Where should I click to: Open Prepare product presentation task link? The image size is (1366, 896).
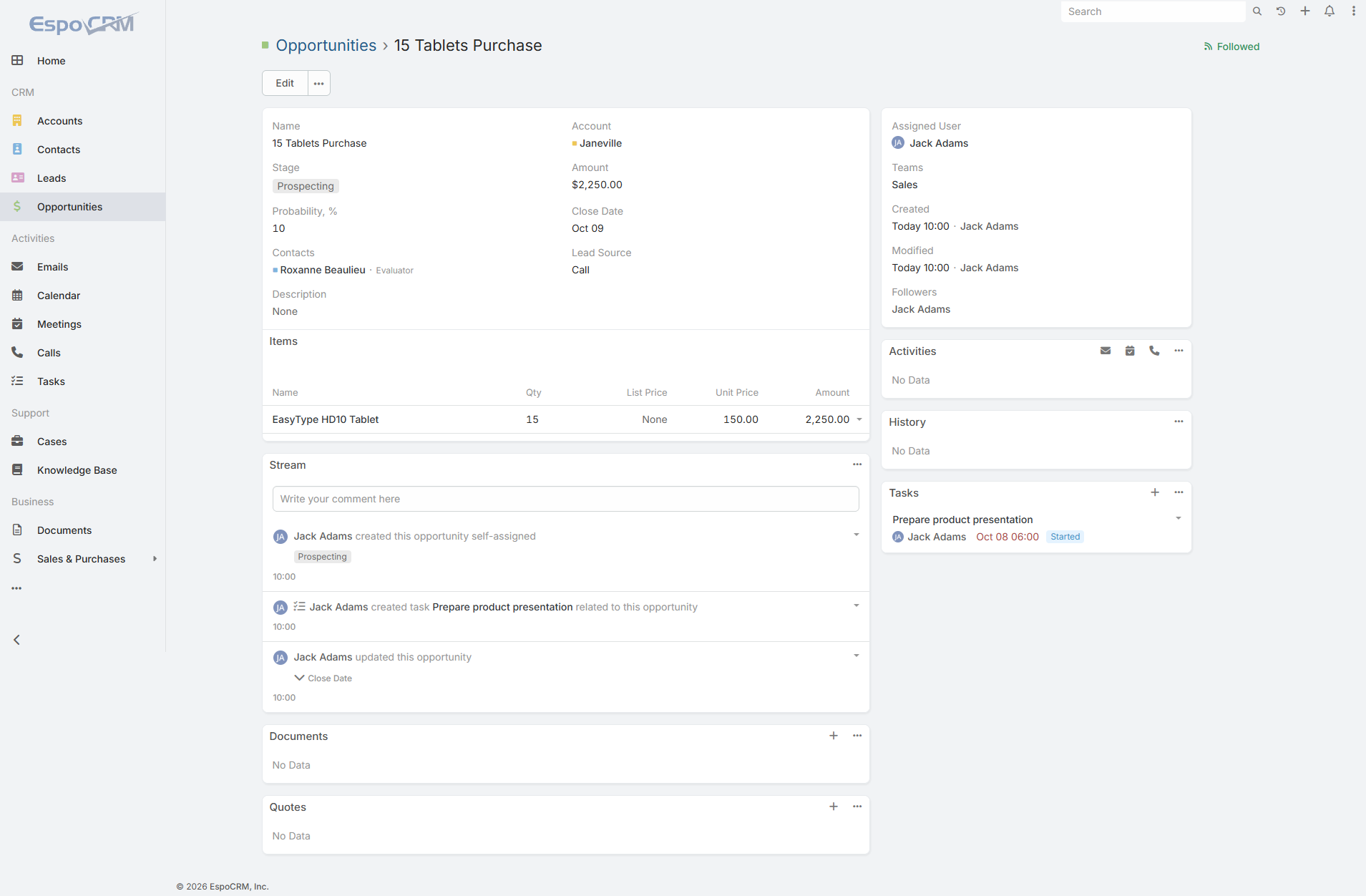962,520
